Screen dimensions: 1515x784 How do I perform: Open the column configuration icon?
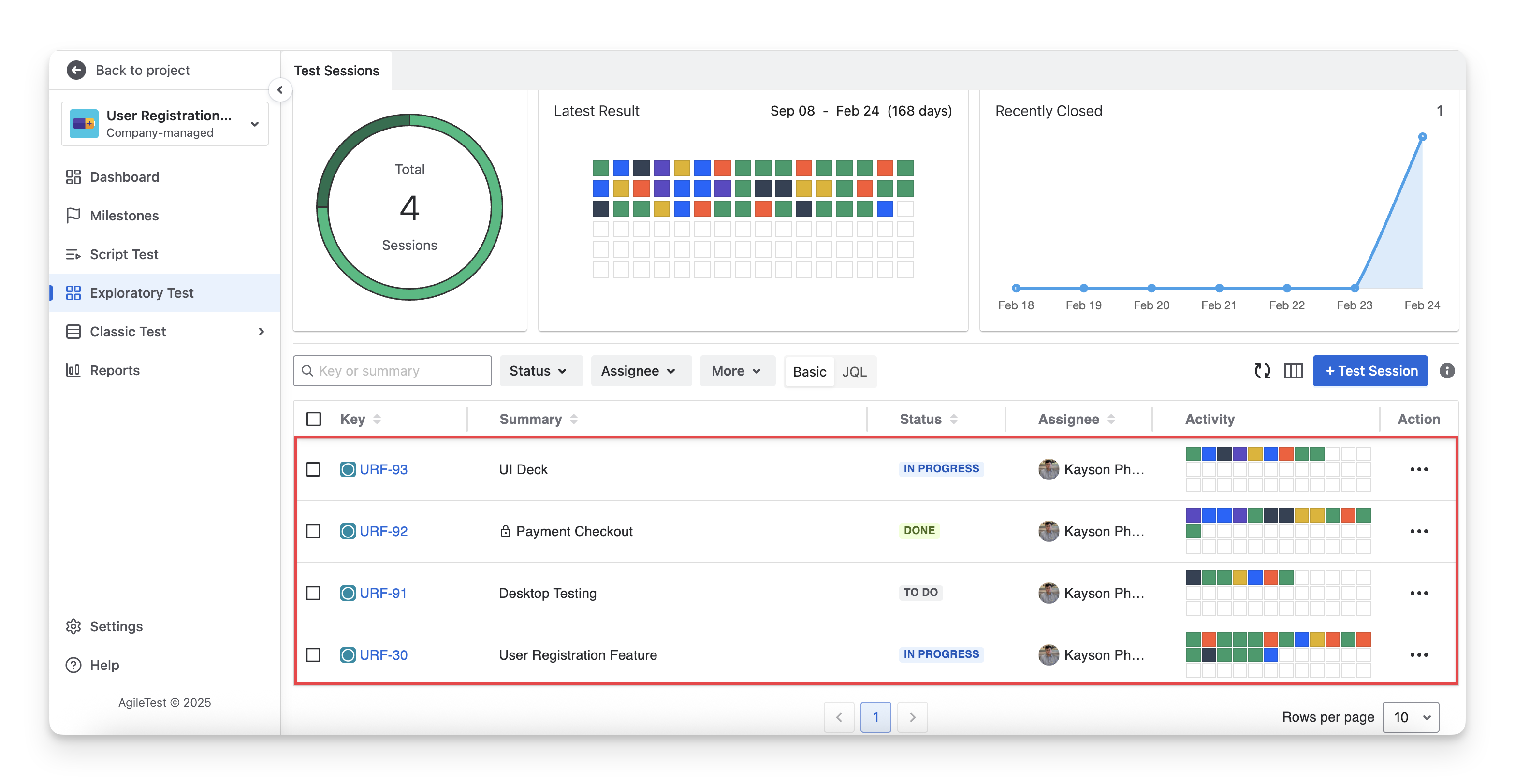[1293, 371]
